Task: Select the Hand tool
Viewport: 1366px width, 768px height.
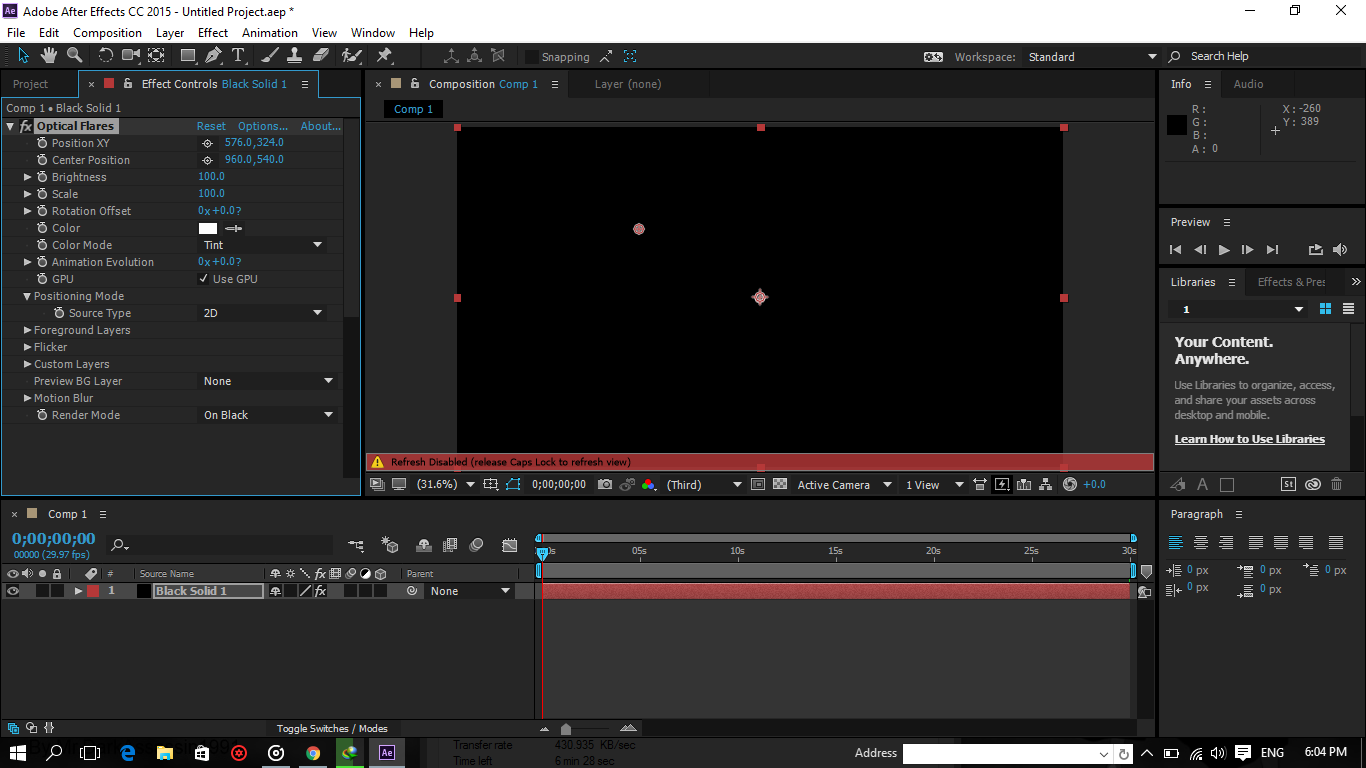Action: pyautogui.click(x=47, y=56)
